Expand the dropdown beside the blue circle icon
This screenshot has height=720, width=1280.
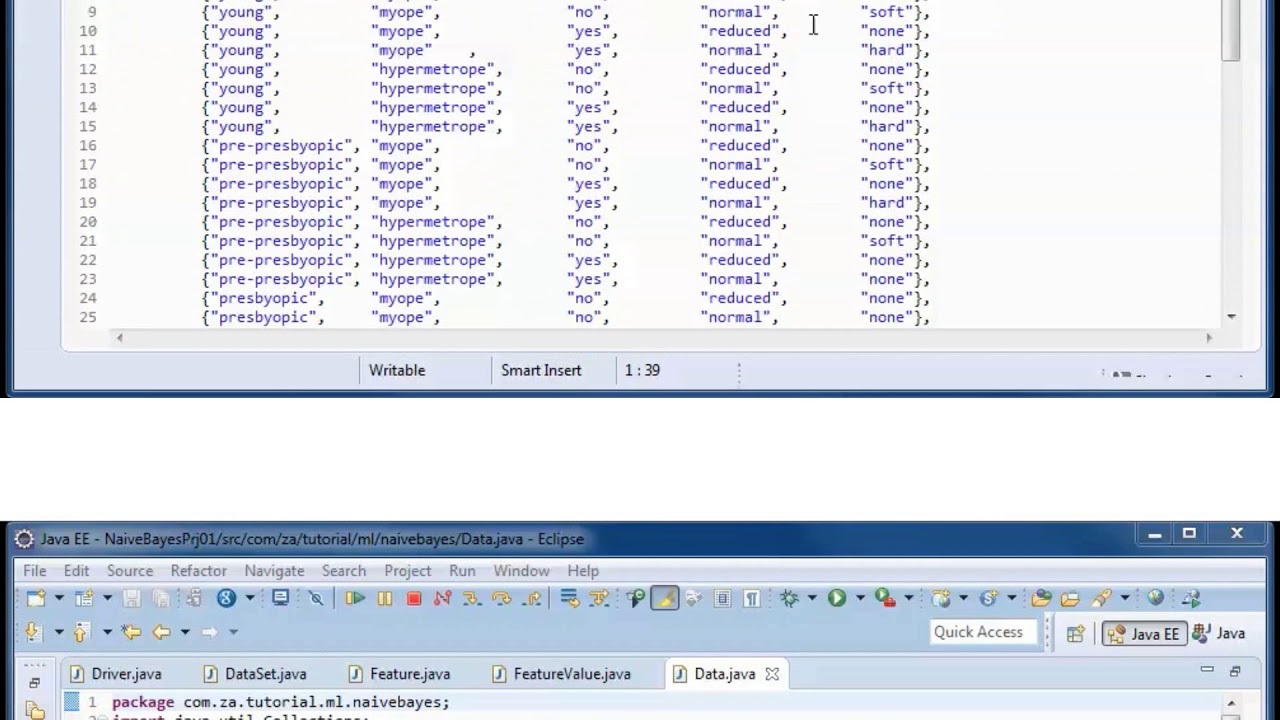point(250,598)
